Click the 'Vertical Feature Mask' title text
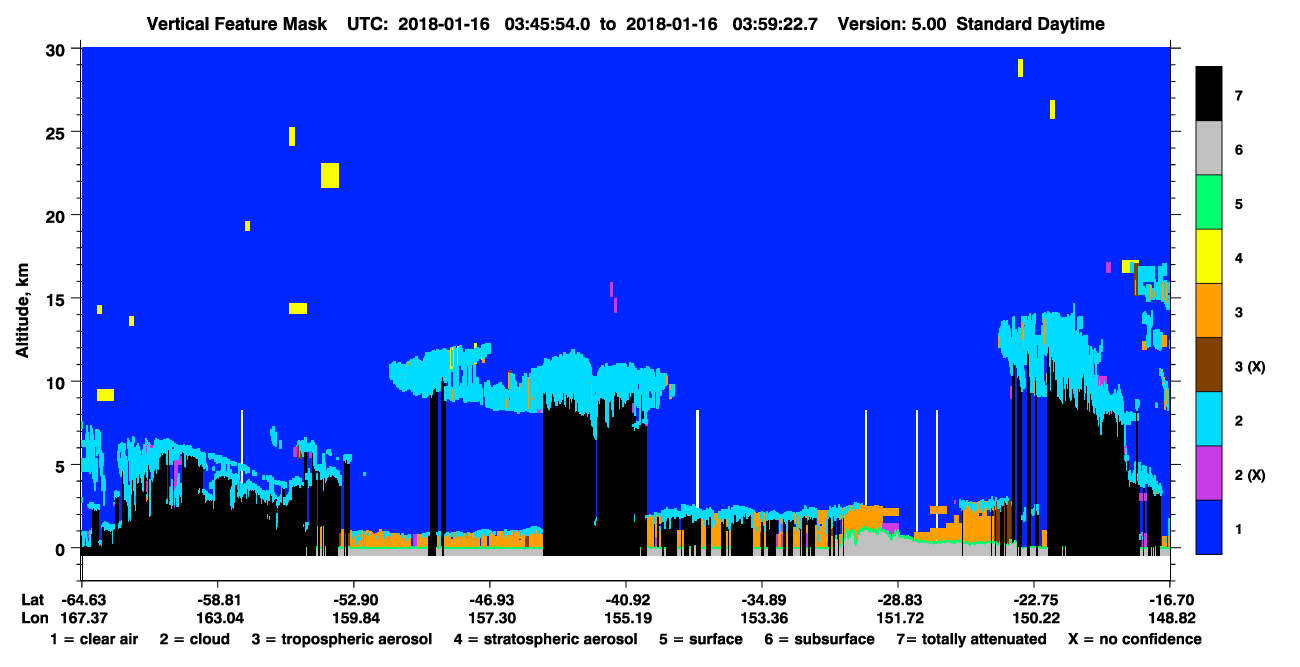Image resolution: width=1300 pixels, height=667 pixels. click(237, 24)
